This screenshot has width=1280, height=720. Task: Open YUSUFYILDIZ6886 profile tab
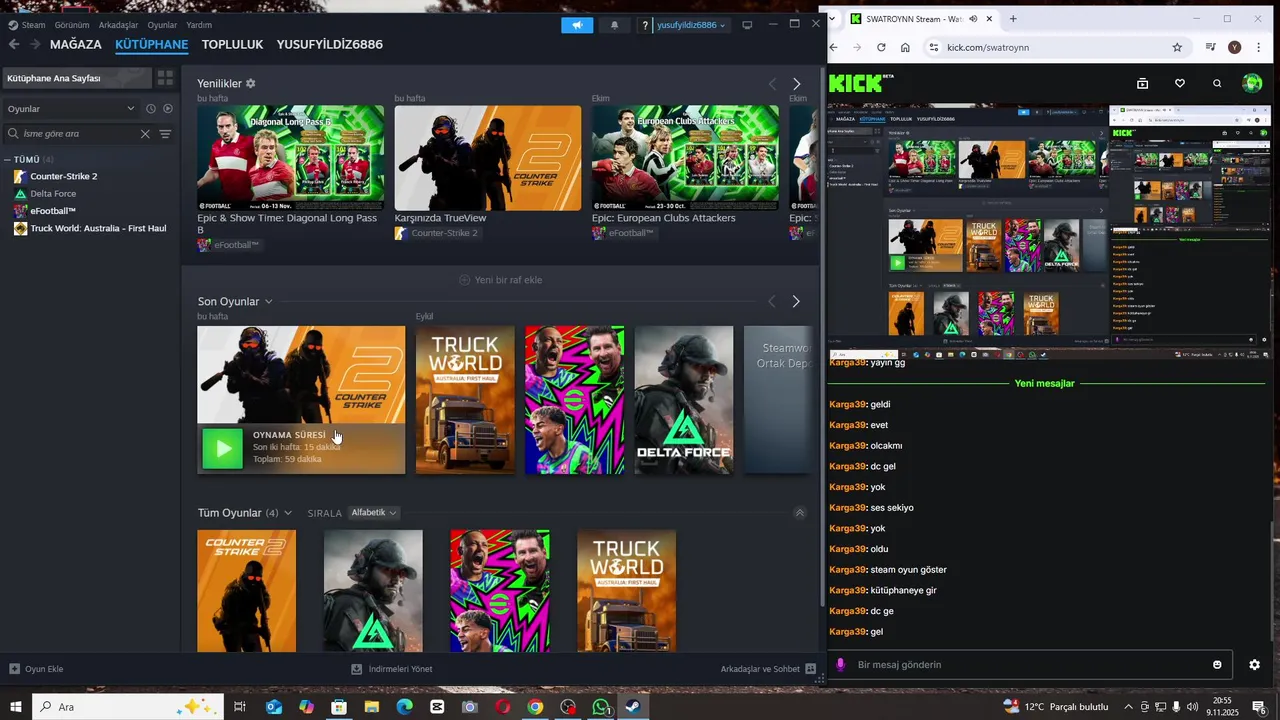point(330,44)
